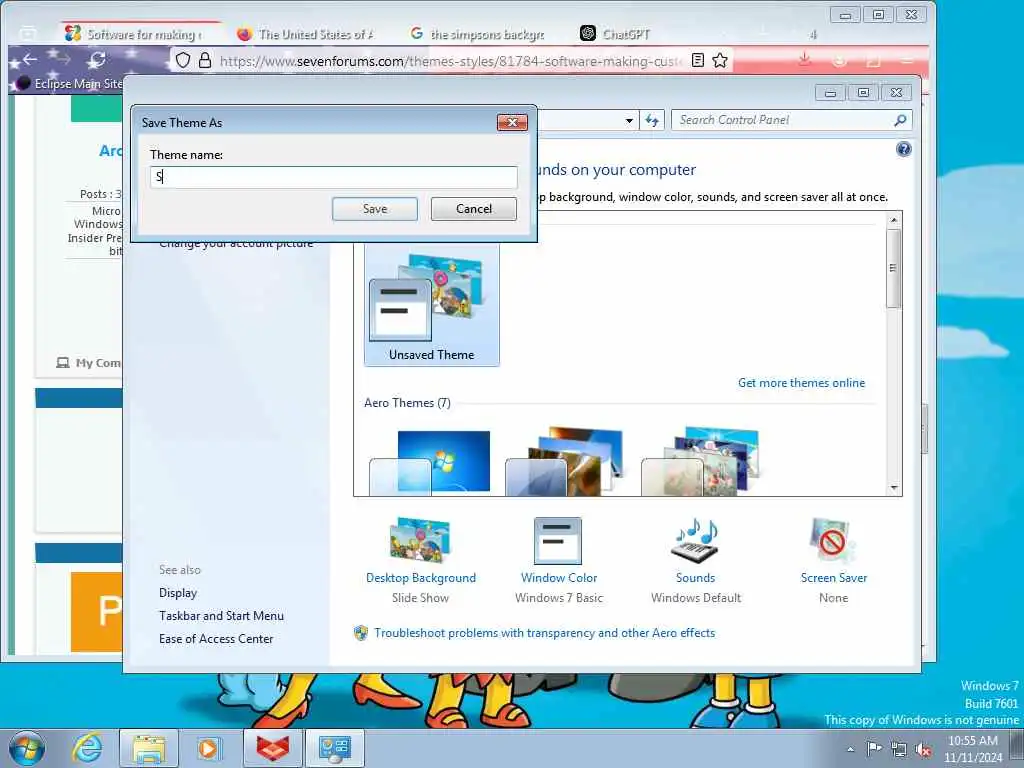Viewport: 1024px width, 768px height.
Task: Open Firefox downloads arrow icon
Action: (x=805, y=60)
